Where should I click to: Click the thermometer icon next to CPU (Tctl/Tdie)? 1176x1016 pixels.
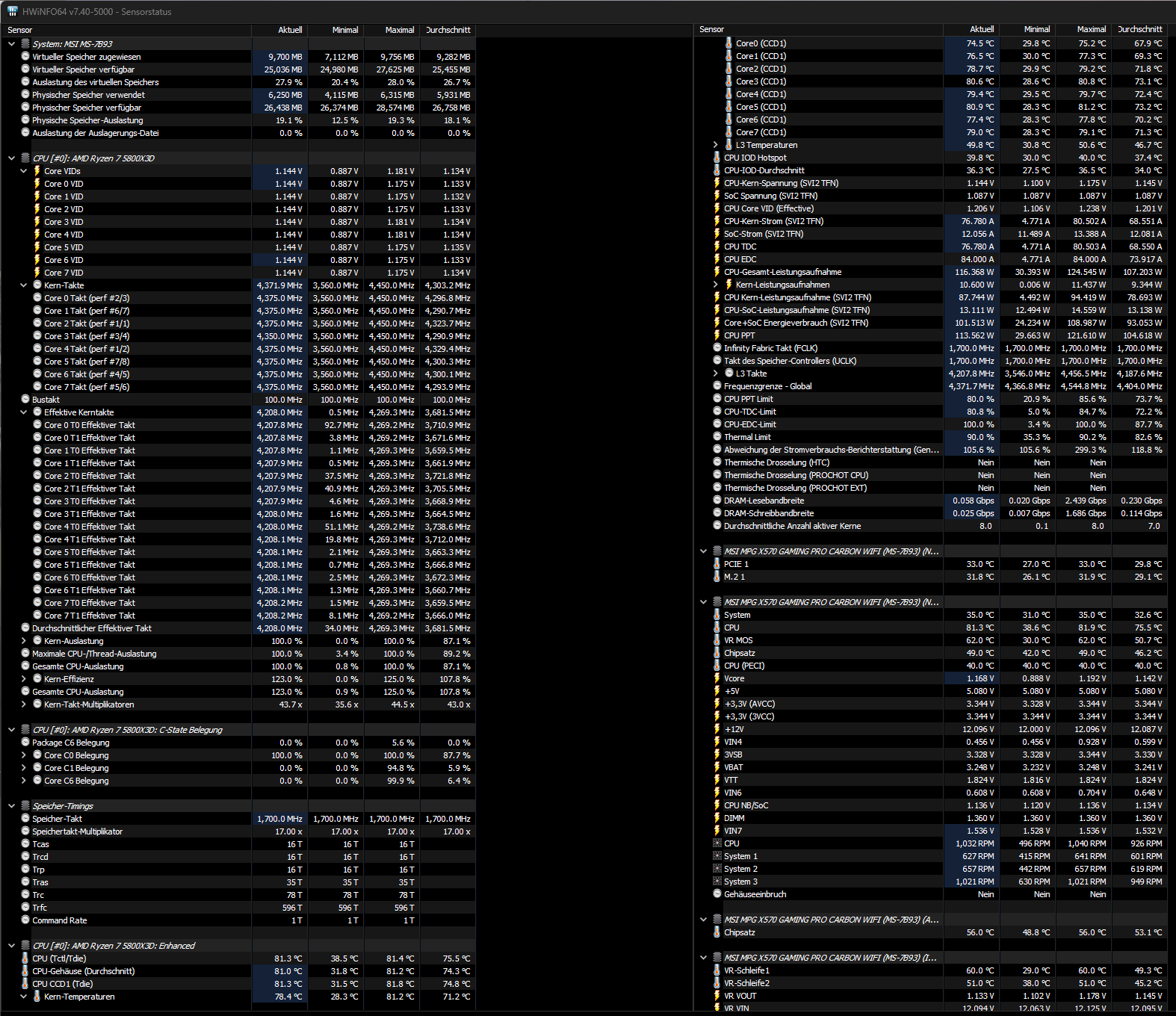tap(25, 958)
